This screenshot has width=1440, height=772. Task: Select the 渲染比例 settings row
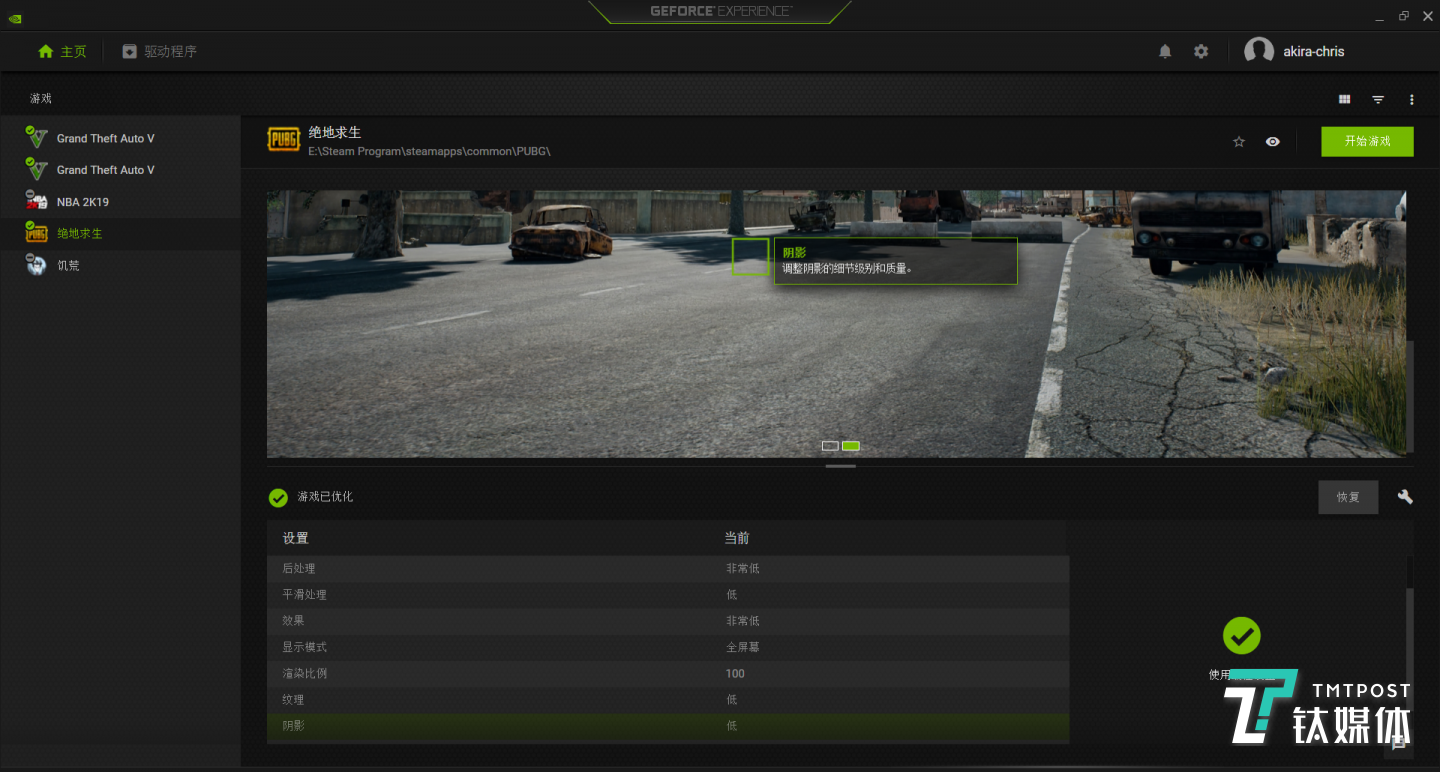coord(667,673)
